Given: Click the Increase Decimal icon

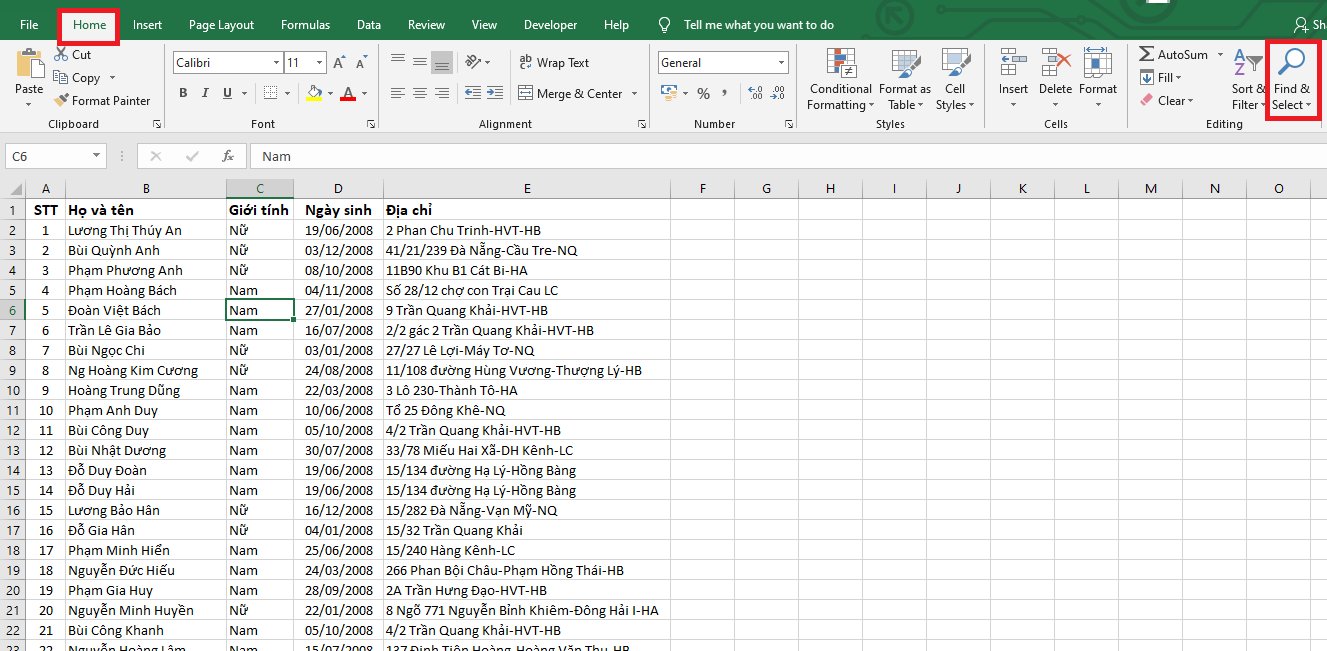Looking at the screenshot, I should tap(753, 92).
